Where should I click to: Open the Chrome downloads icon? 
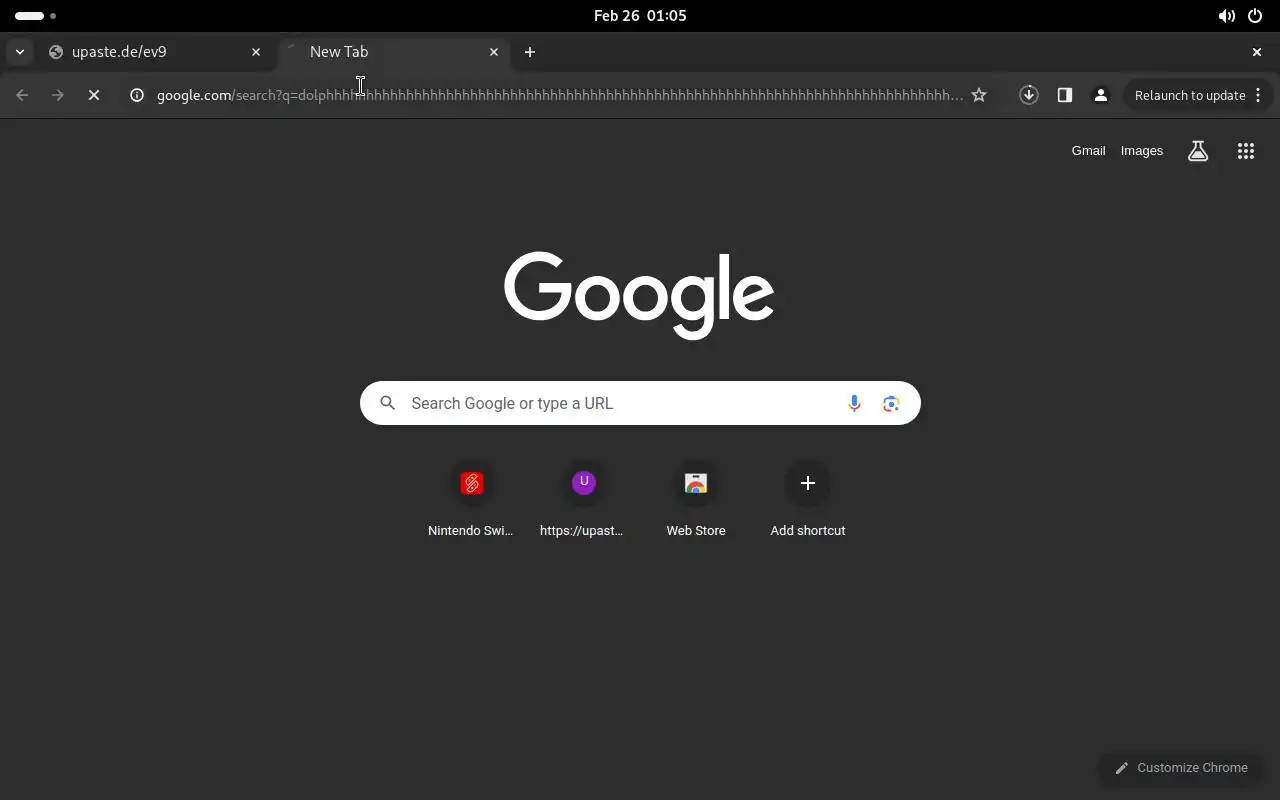tap(1028, 95)
